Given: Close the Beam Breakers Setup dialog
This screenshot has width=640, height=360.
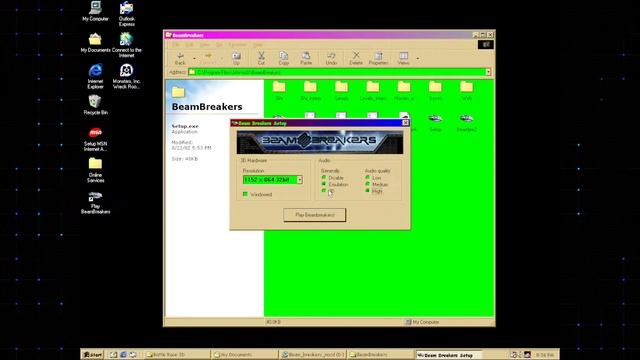Looking at the screenshot, I should point(405,123).
